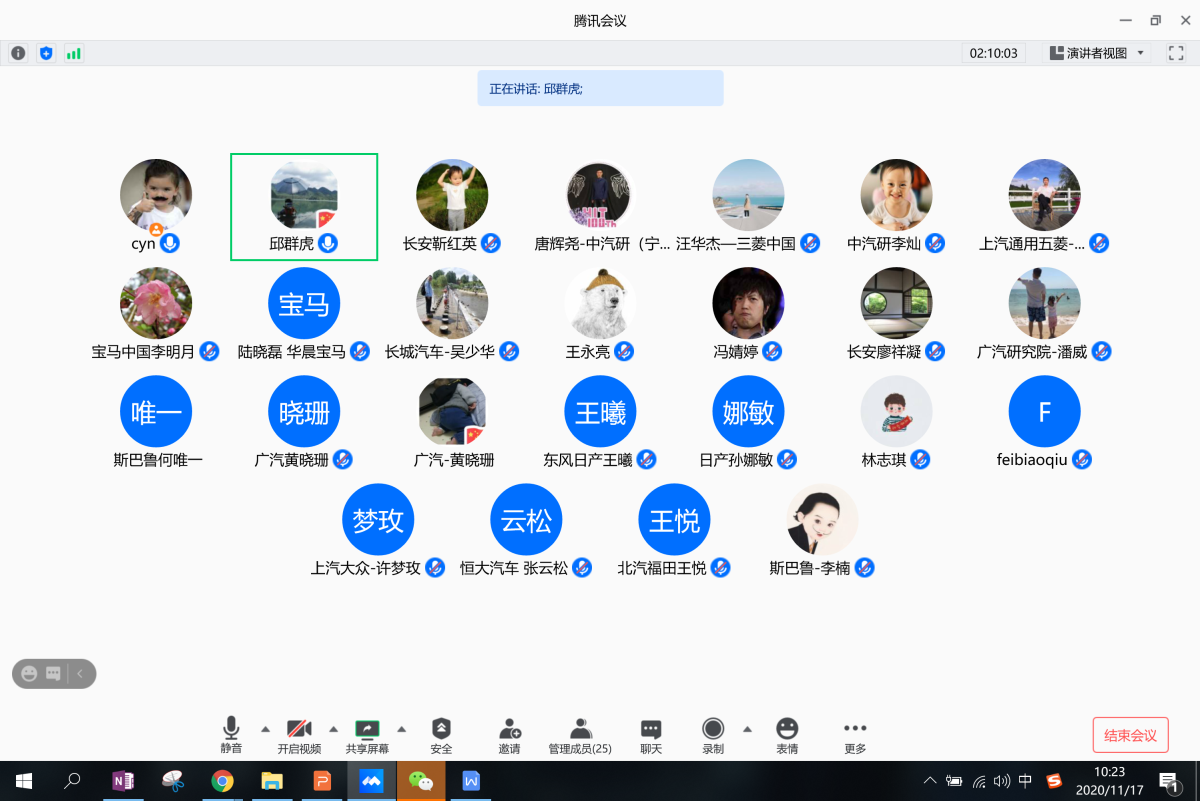Open the Security (安全) settings

pos(441,735)
